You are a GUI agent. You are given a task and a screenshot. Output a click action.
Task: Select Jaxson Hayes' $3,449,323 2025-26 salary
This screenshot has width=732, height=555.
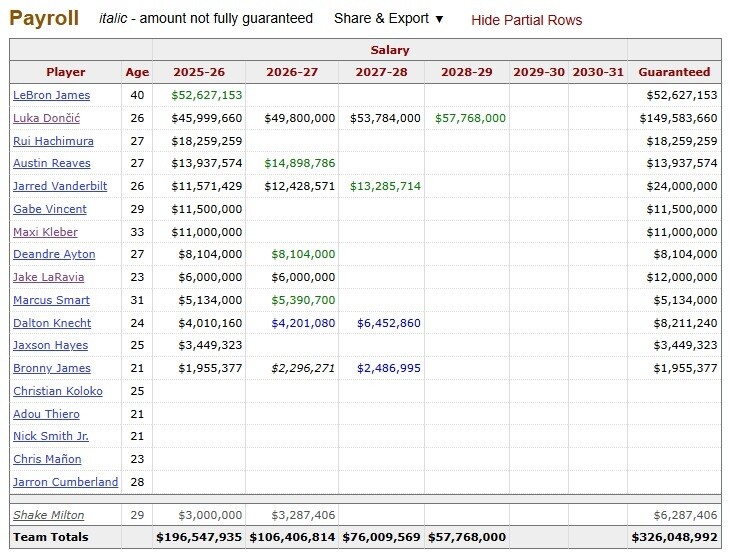coord(210,345)
